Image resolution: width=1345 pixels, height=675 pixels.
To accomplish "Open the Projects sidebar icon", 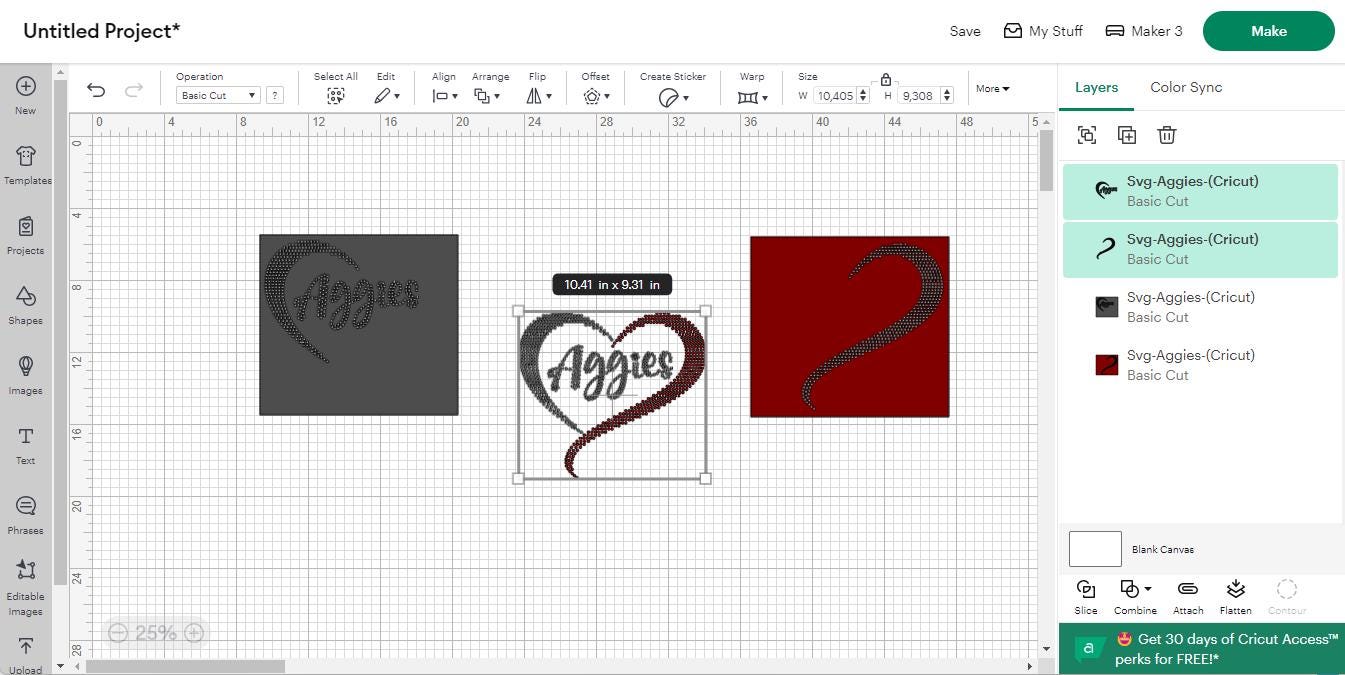I will click(x=25, y=227).
